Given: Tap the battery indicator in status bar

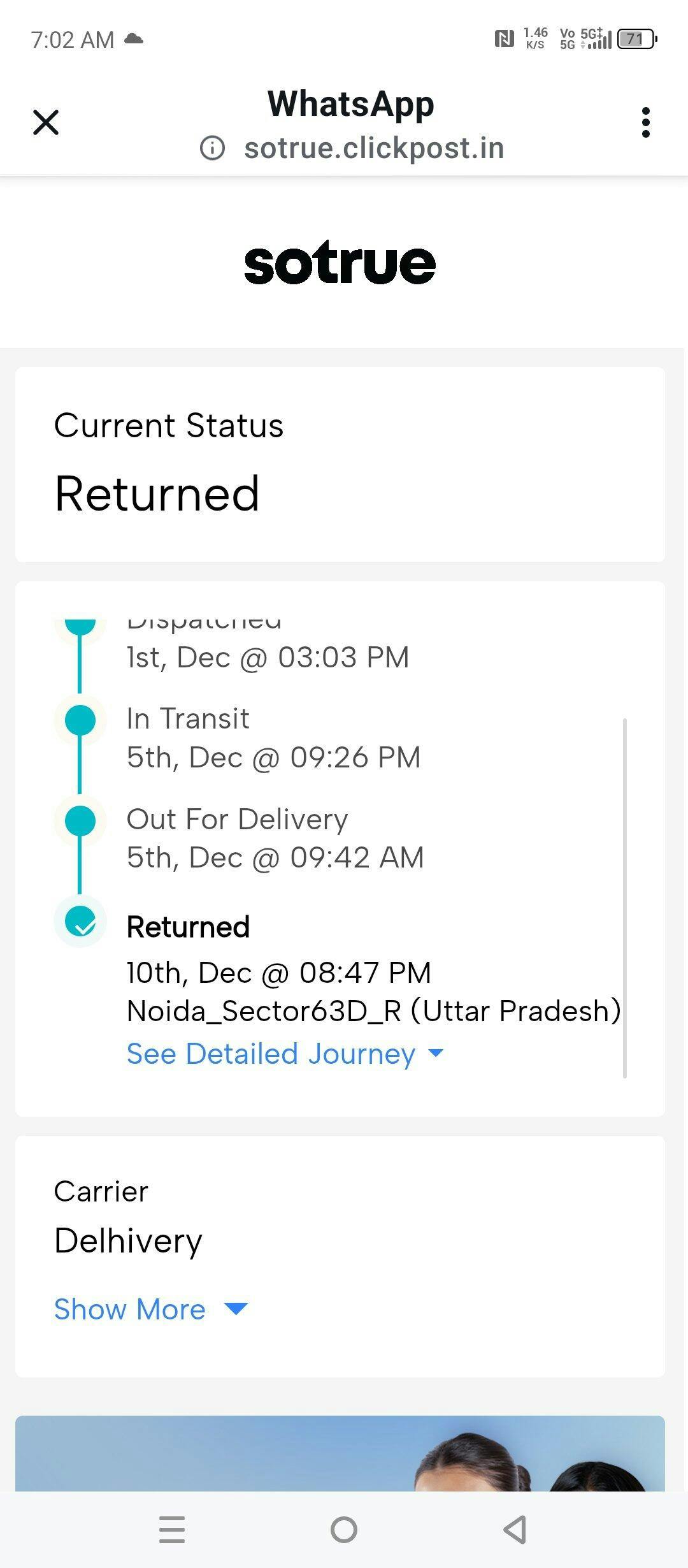Looking at the screenshot, I should pyautogui.click(x=636, y=40).
